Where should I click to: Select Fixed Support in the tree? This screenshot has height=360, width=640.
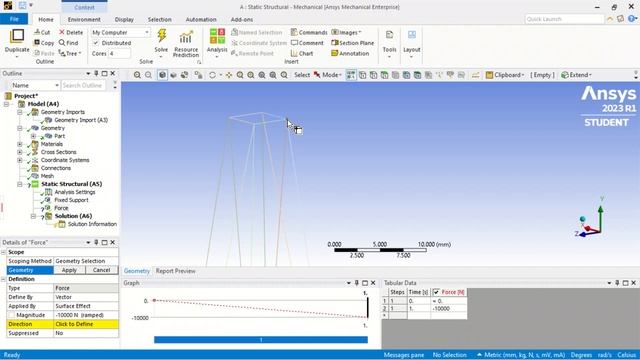[71, 200]
